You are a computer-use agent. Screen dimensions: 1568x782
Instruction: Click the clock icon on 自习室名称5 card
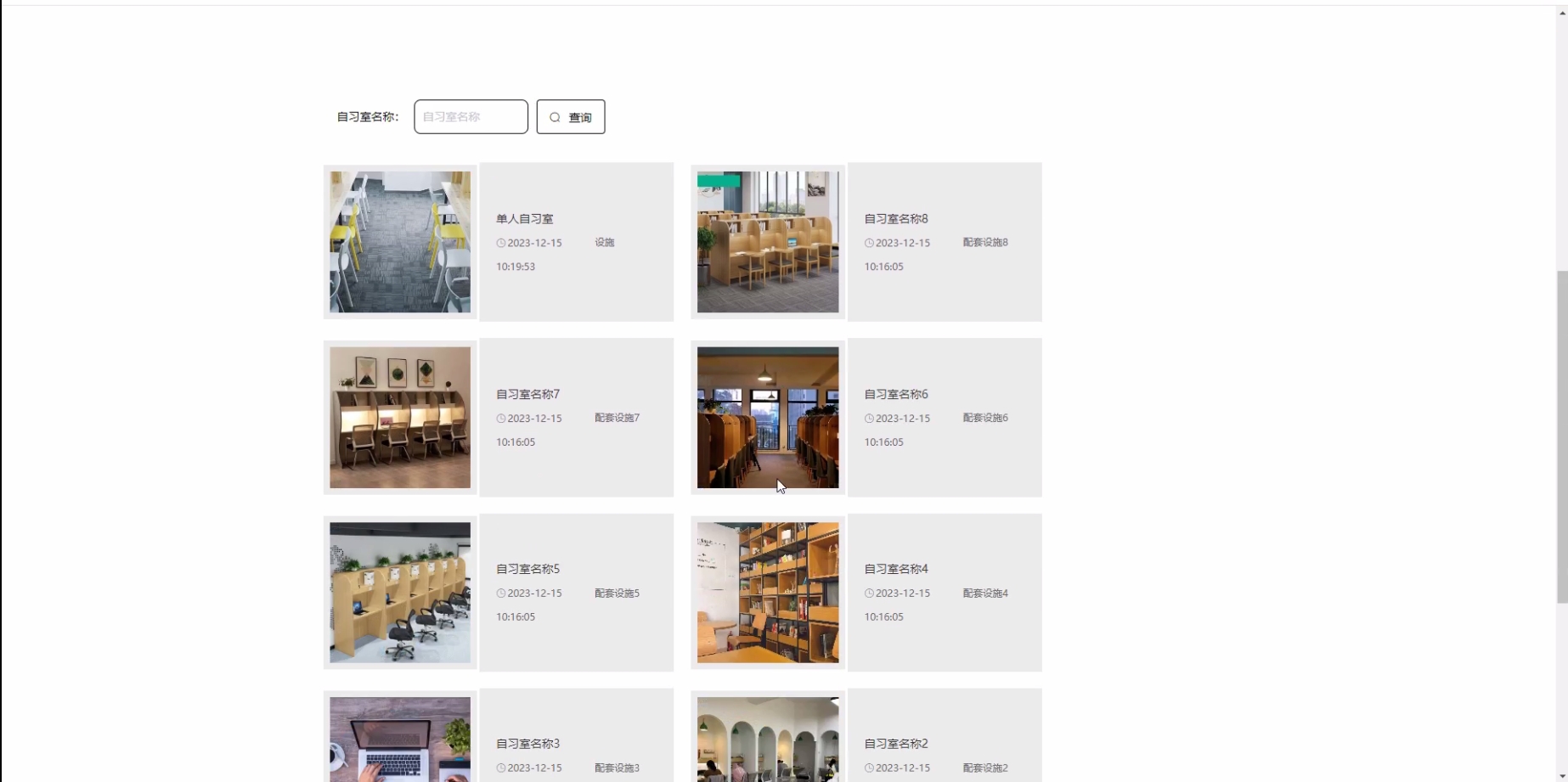[500, 593]
